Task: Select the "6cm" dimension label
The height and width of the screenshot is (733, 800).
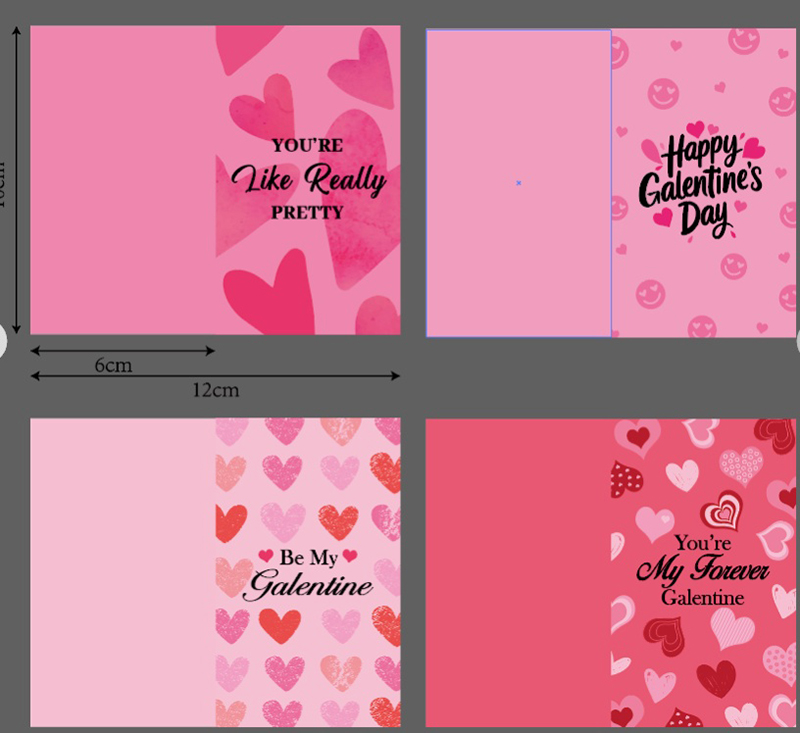Action: coord(113,366)
